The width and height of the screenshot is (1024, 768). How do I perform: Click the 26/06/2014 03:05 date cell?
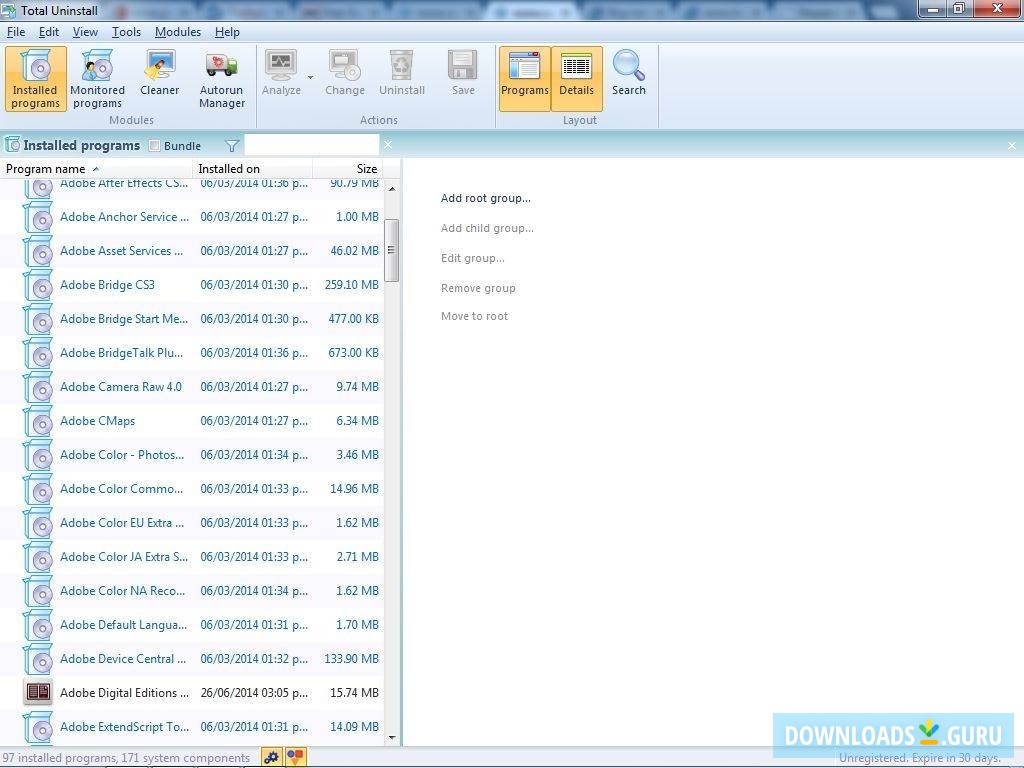coord(254,692)
